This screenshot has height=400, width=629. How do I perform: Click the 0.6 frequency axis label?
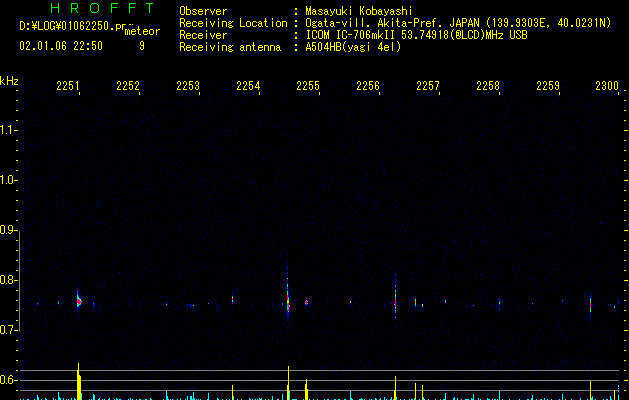(x=9, y=380)
